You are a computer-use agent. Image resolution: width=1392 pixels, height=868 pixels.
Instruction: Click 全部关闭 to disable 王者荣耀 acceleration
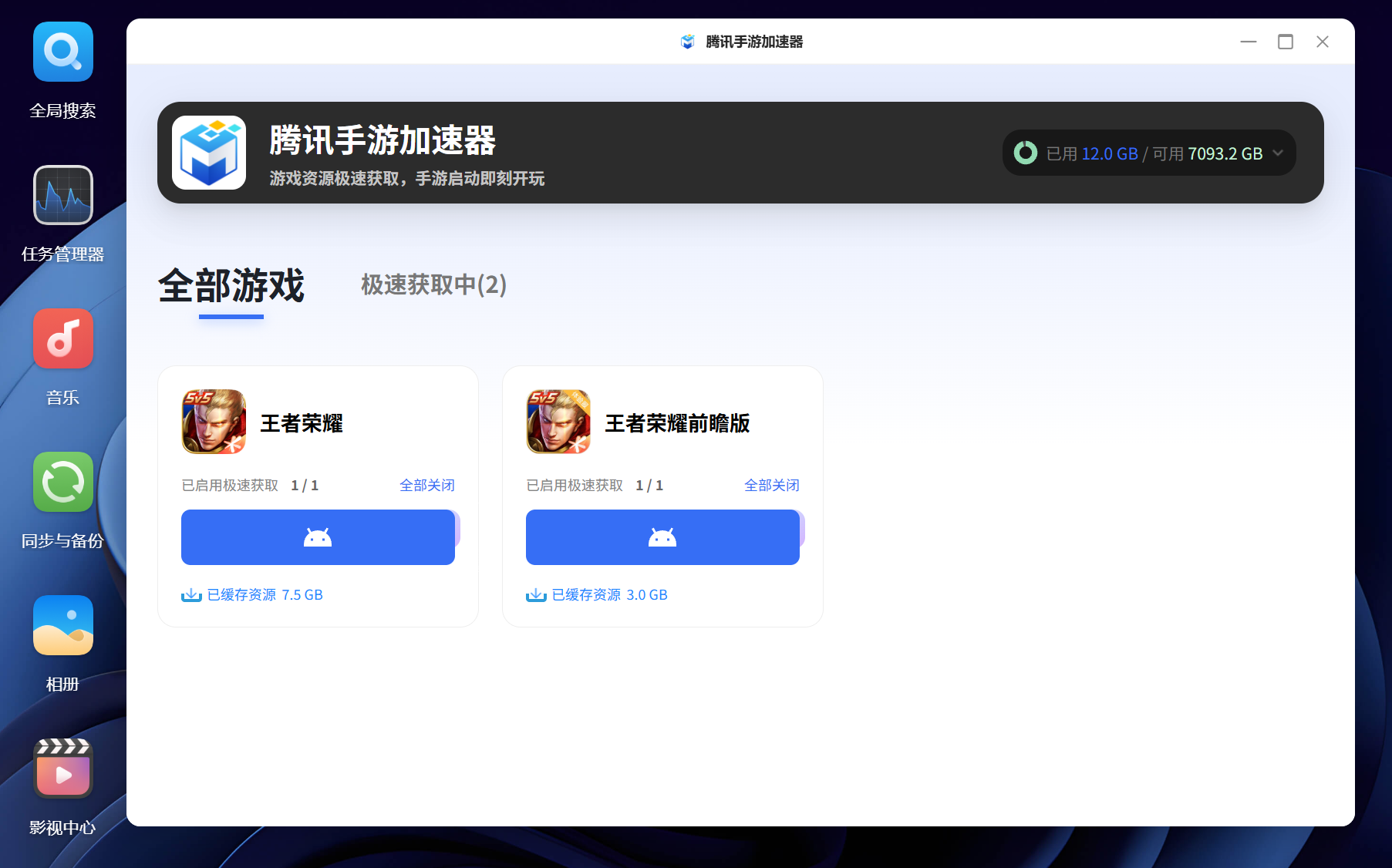coord(427,485)
